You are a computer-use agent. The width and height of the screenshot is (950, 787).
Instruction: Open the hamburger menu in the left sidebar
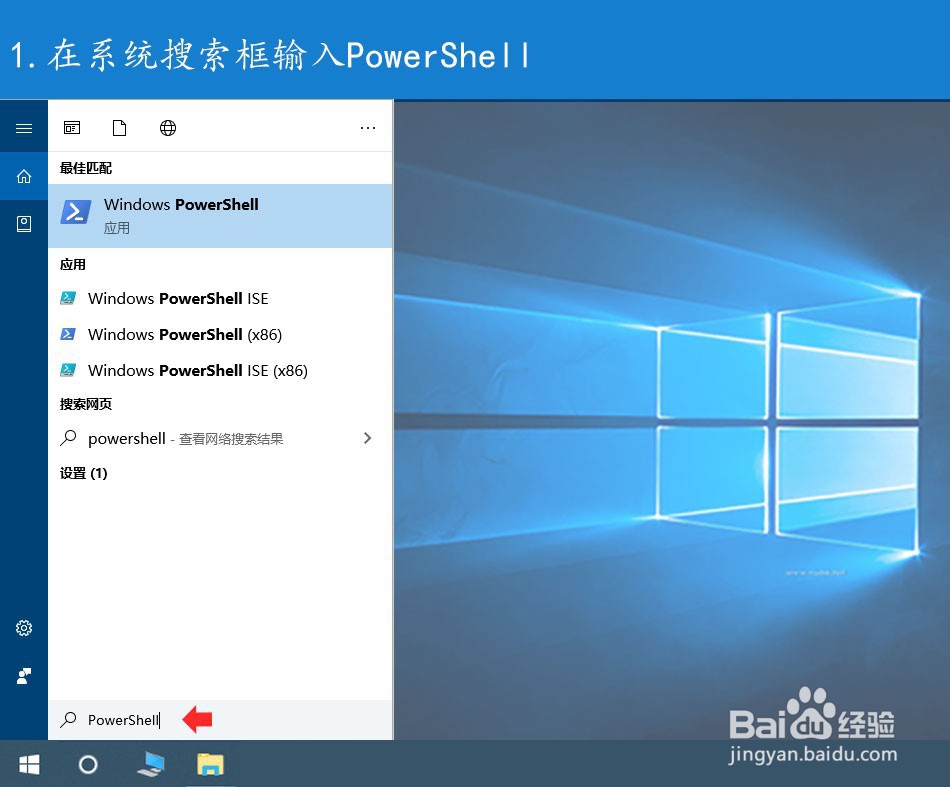24,128
